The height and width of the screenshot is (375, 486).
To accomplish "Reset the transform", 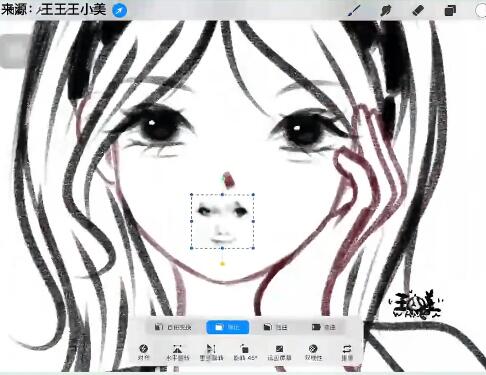I will tap(347, 352).
